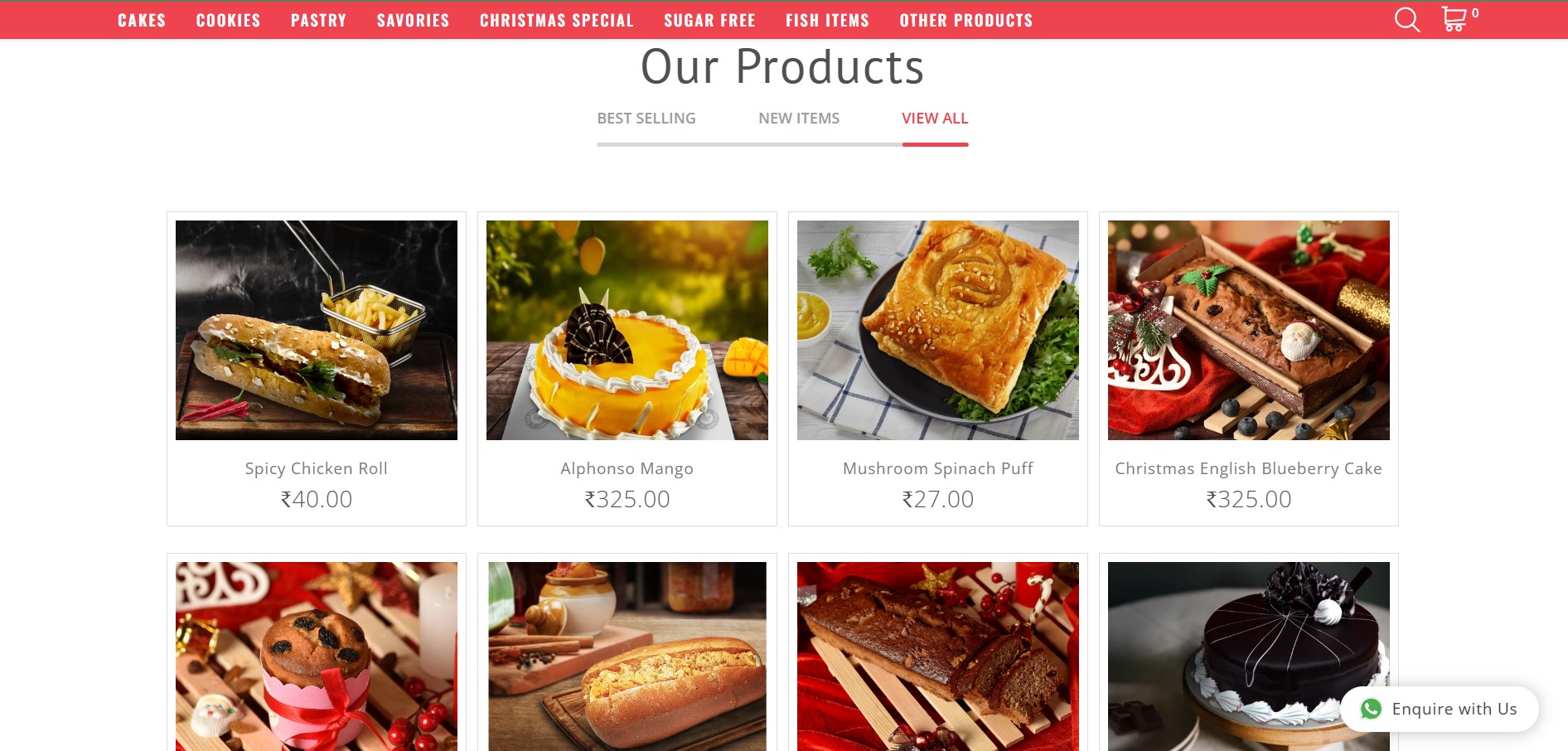This screenshot has height=751, width=1568.
Task: Select the View All tab
Action: coord(935,119)
